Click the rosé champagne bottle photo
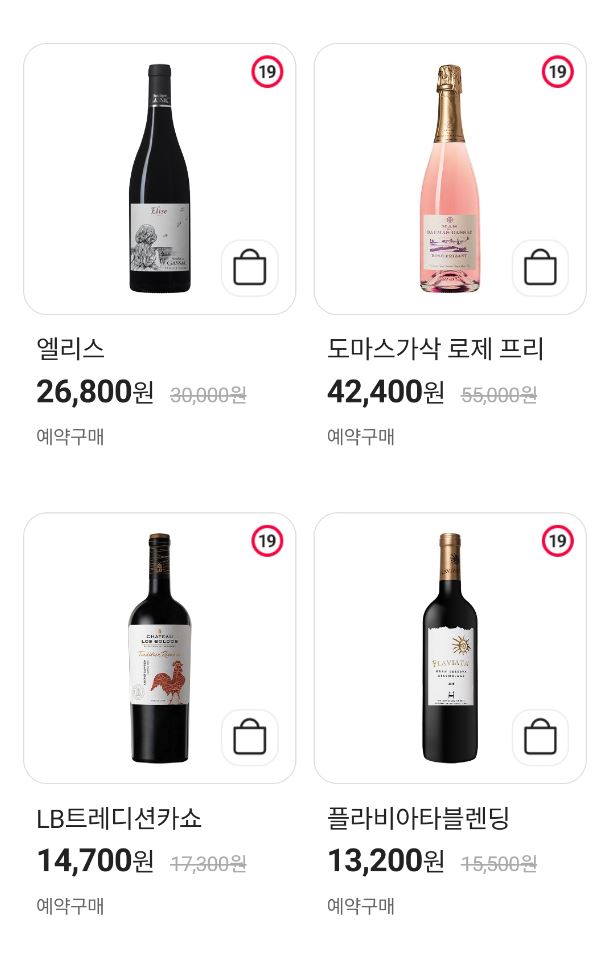This screenshot has height=953, width=612. (x=448, y=180)
